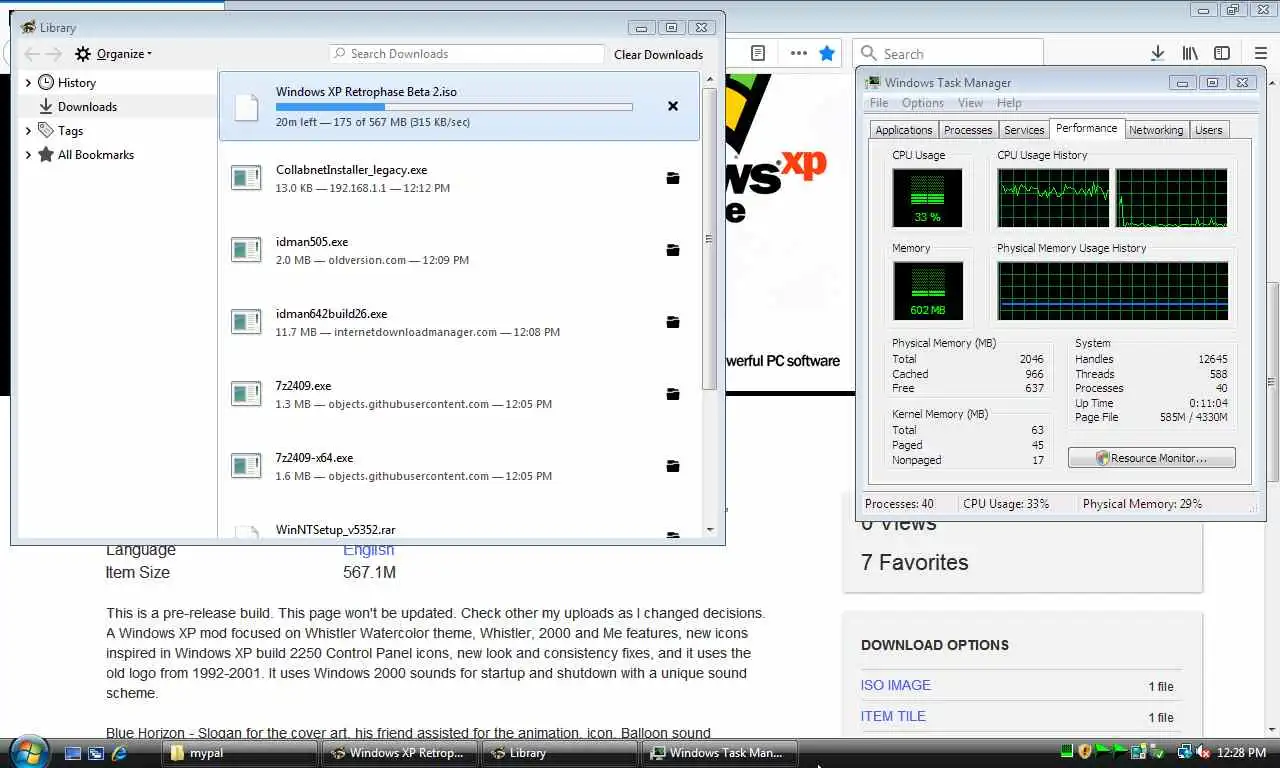Switch to Library taskbar button
Image resolution: width=1280 pixels, height=768 pixels.
tap(560, 753)
